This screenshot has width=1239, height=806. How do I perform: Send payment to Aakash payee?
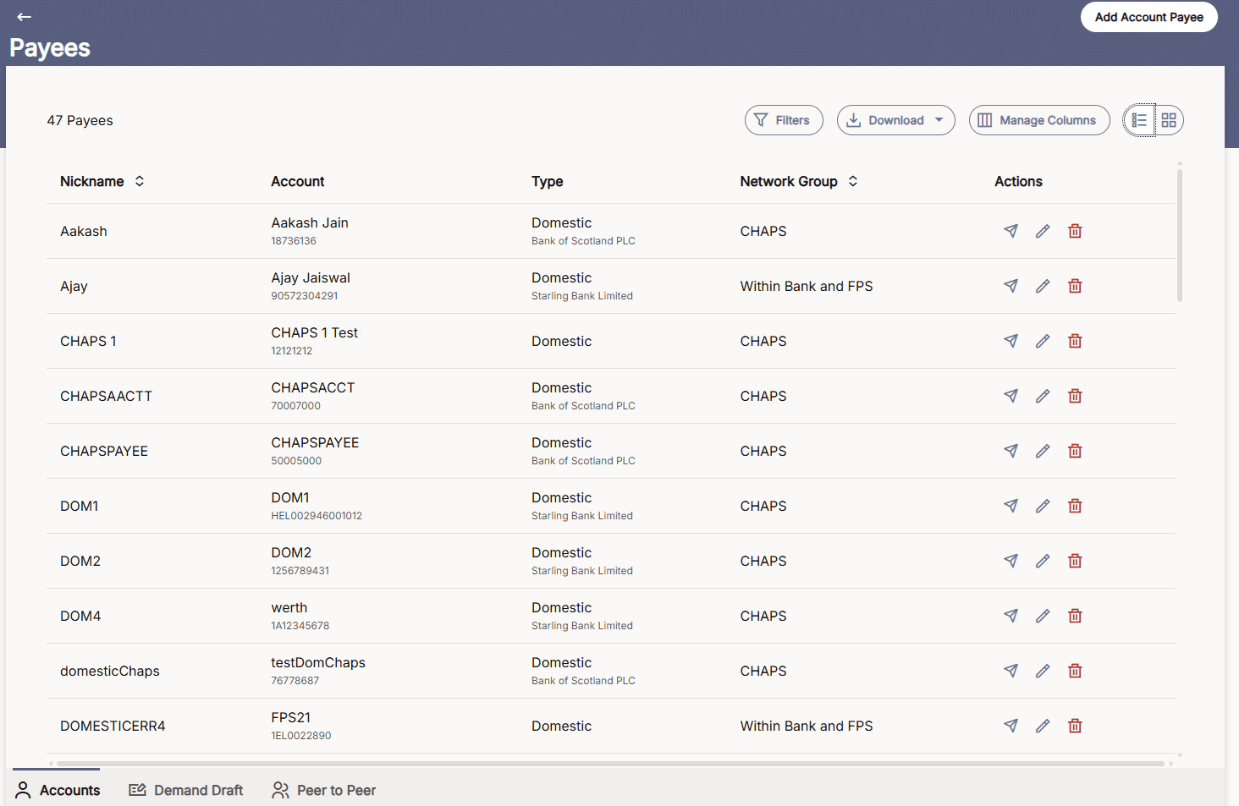click(x=1011, y=231)
